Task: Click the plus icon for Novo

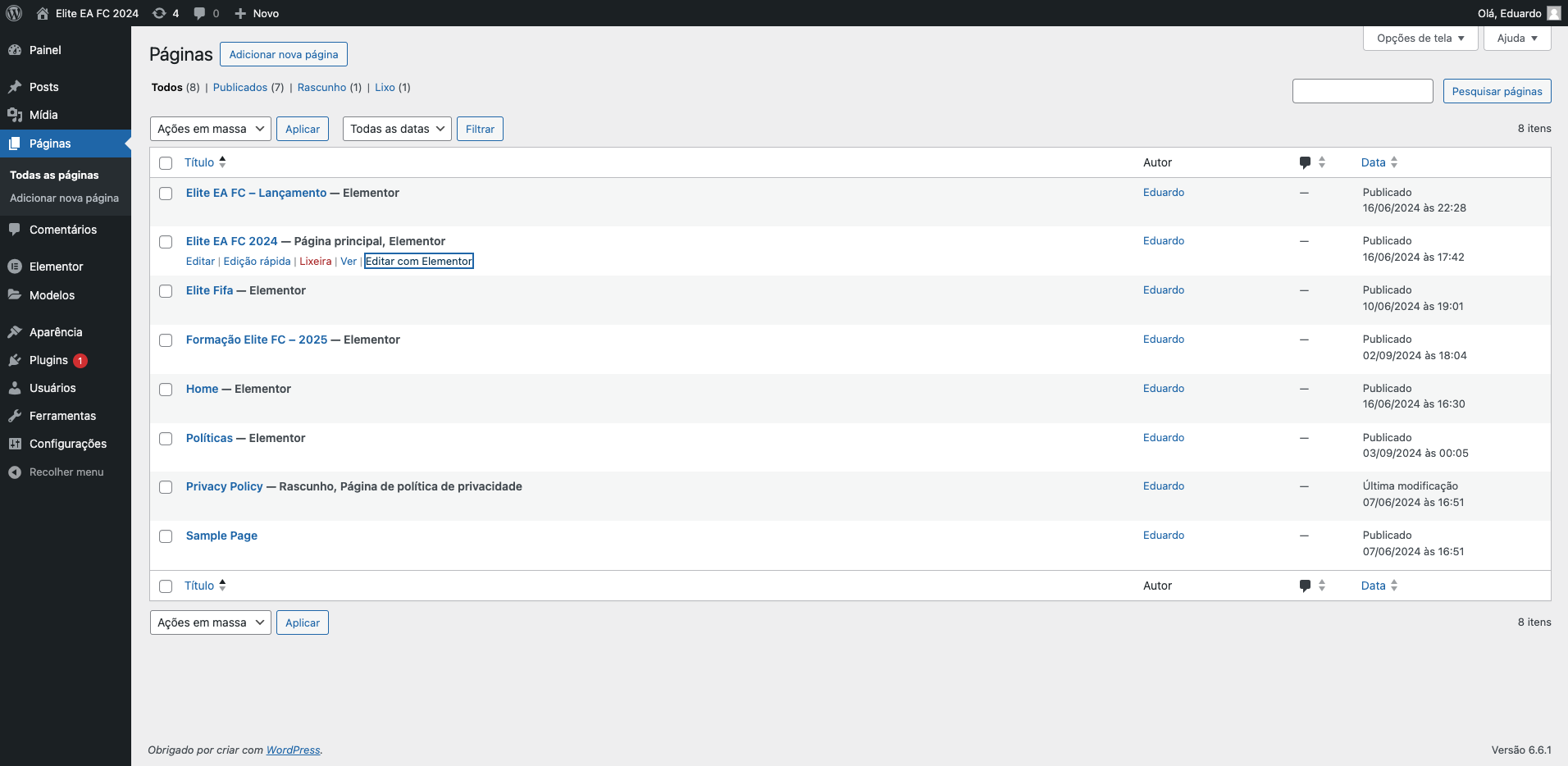Action: point(240,13)
